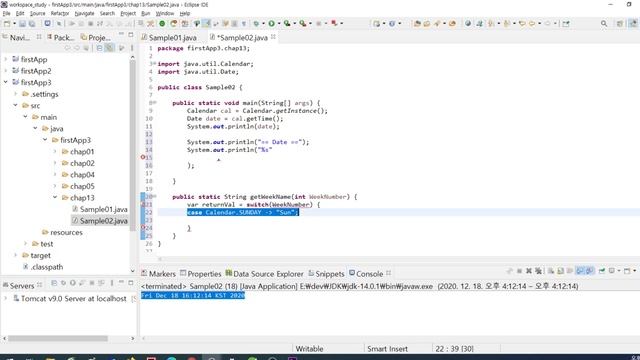Viewport: 640px width, 360px height.
Task: Switch to the Markers tab
Action: click(x=158, y=273)
